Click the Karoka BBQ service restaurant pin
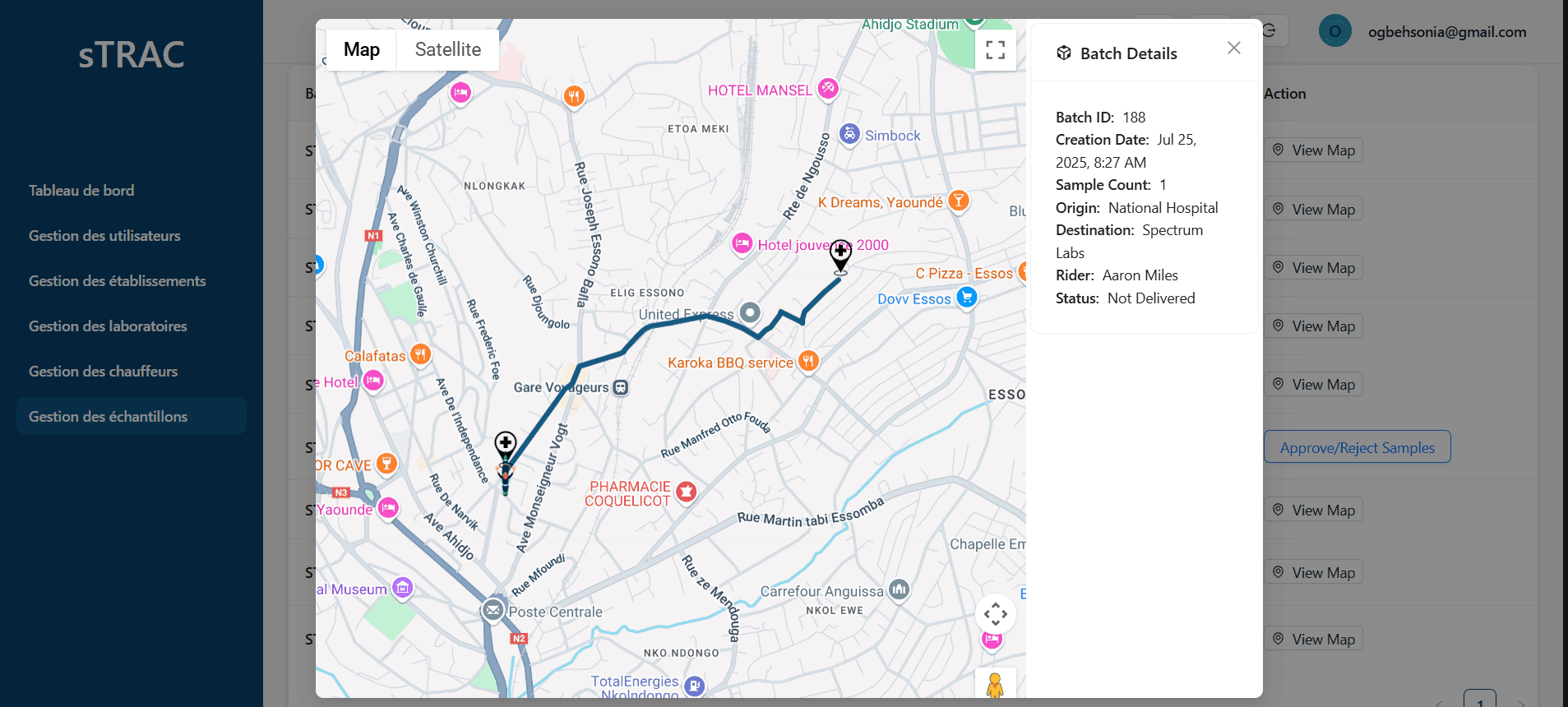 (x=808, y=361)
